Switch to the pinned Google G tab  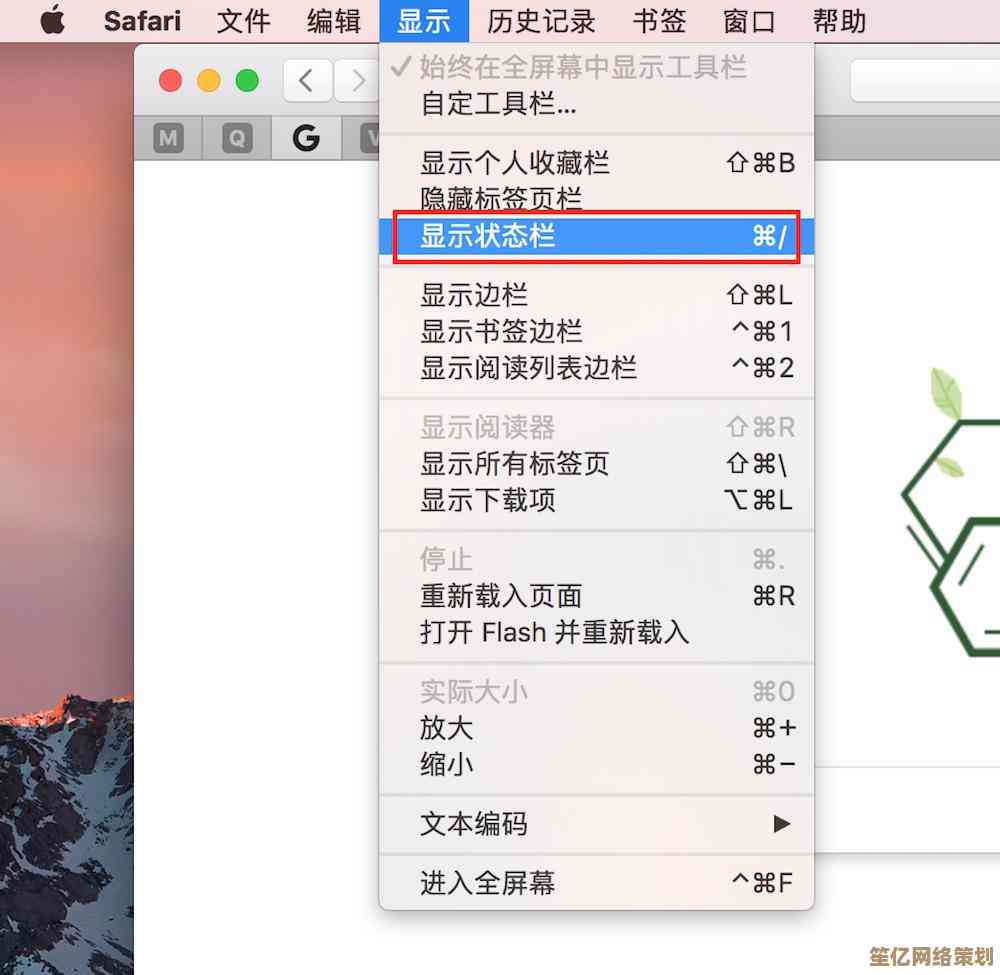coord(306,138)
